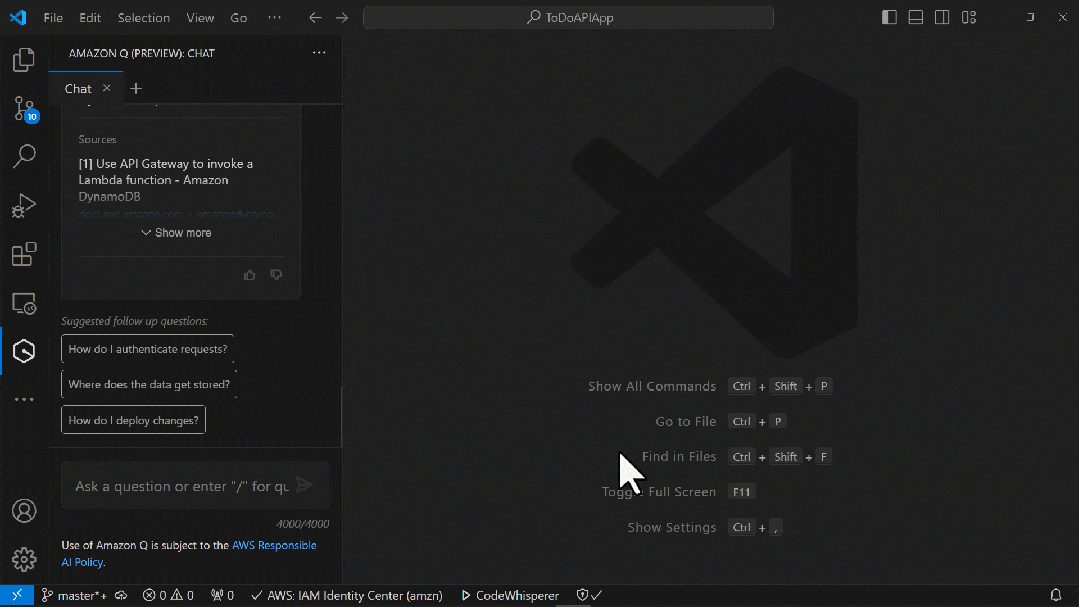Viewport: 1079px width, 607px height.
Task: Focus the Ask a question input
Action: point(182,486)
